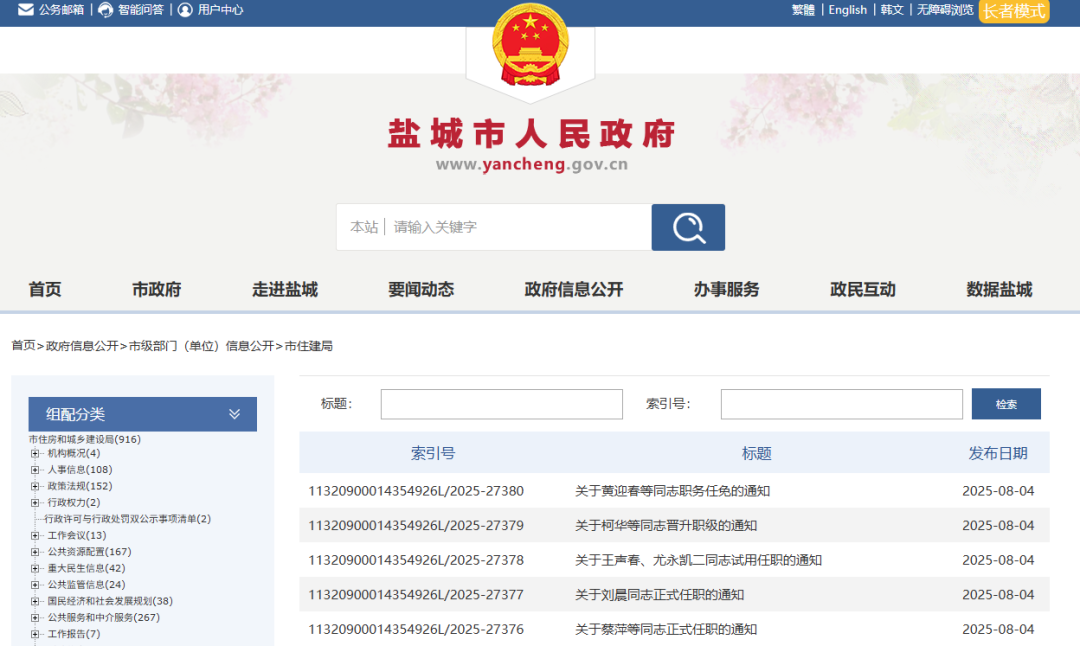Expand the 公共监管信息(24) tree node

(35, 585)
